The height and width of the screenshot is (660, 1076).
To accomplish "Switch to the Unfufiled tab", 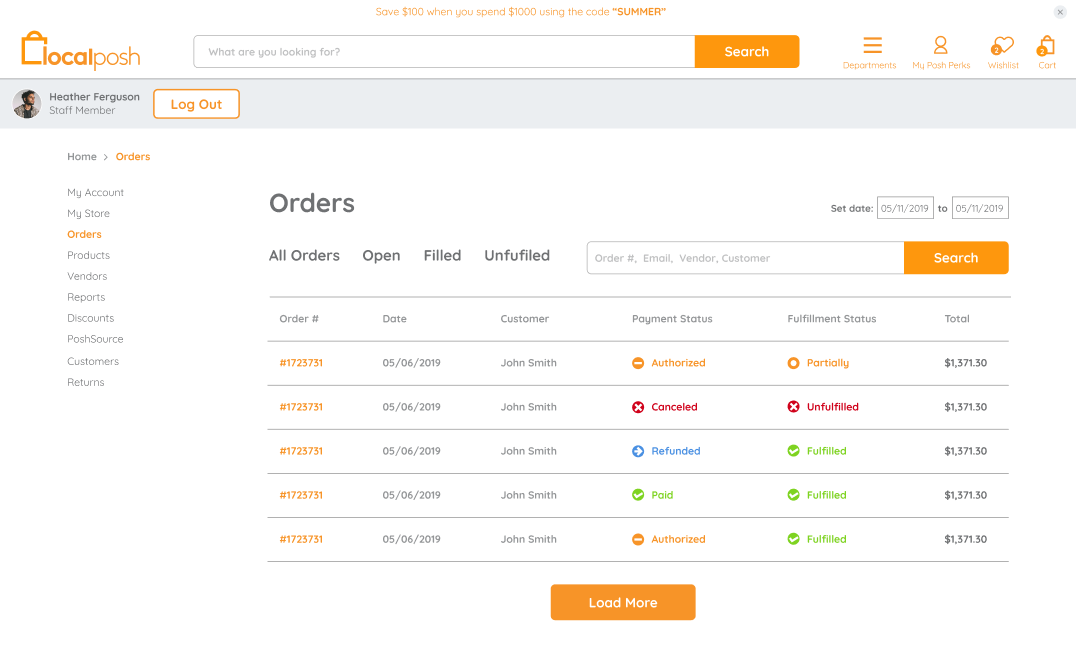I will tap(517, 255).
